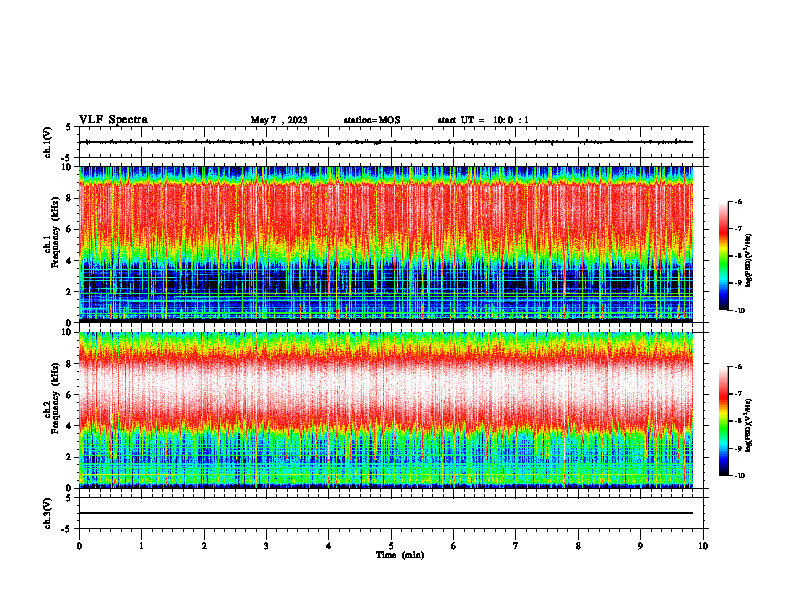The width and height of the screenshot is (792, 612).
Task: Click the "May 7, 2023" date label
Action: 279,120
